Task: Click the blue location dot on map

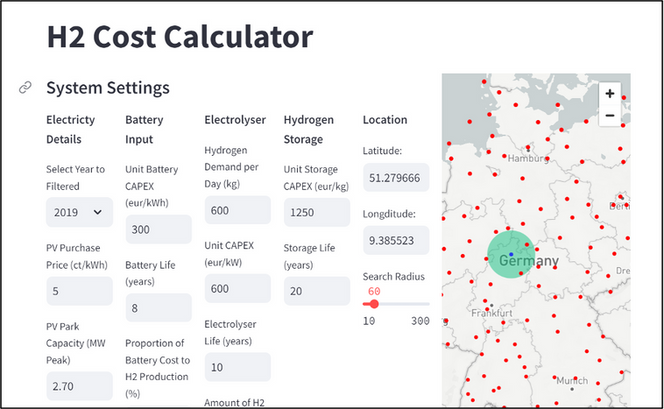Action: 511,254
